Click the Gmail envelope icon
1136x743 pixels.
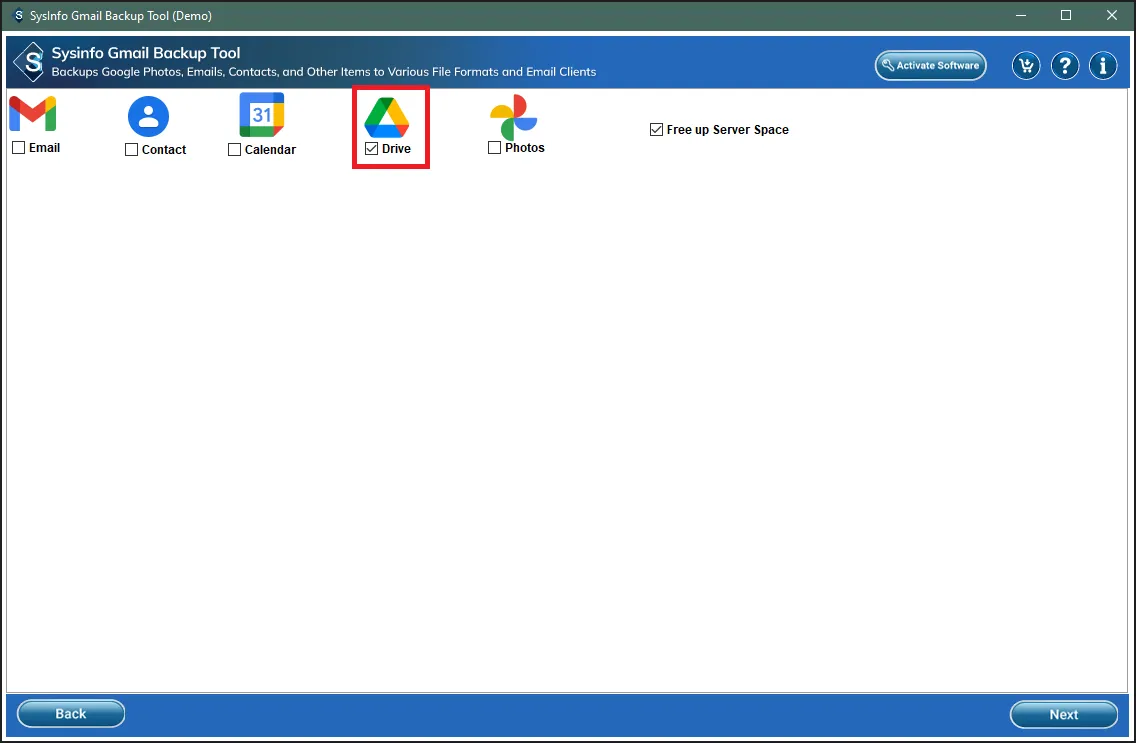(x=33, y=114)
